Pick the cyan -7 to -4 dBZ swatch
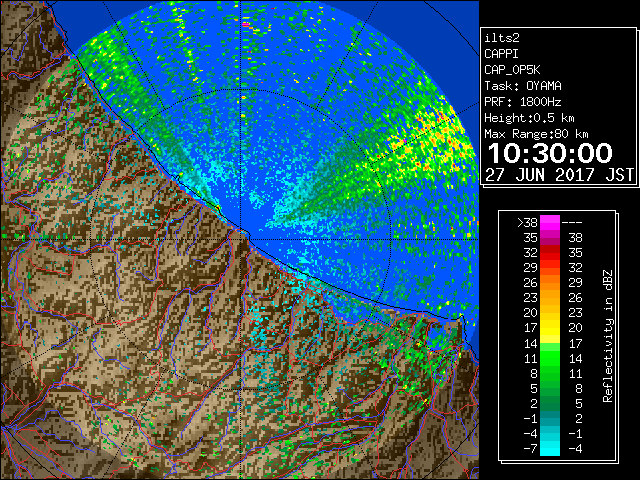The height and width of the screenshot is (480, 640). click(x=550, y=448)
